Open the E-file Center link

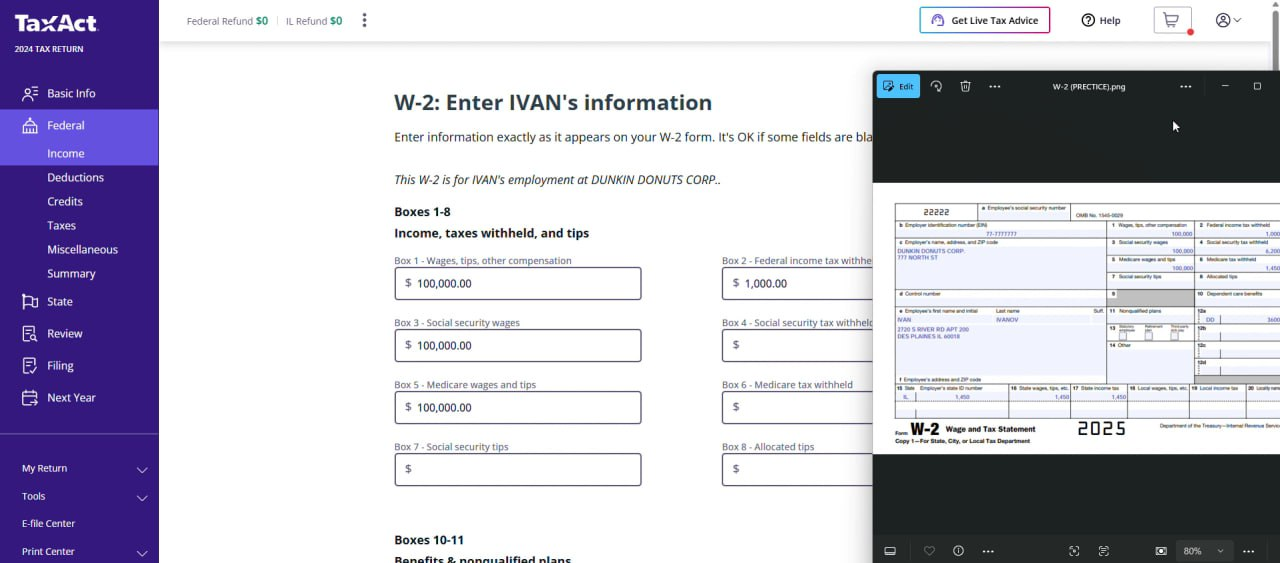coord(48,523)
